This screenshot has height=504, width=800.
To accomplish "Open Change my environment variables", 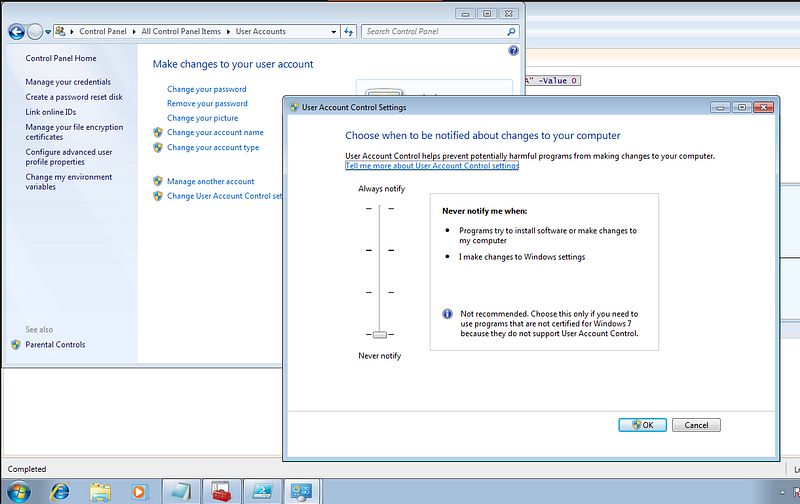I will (69, 182).
